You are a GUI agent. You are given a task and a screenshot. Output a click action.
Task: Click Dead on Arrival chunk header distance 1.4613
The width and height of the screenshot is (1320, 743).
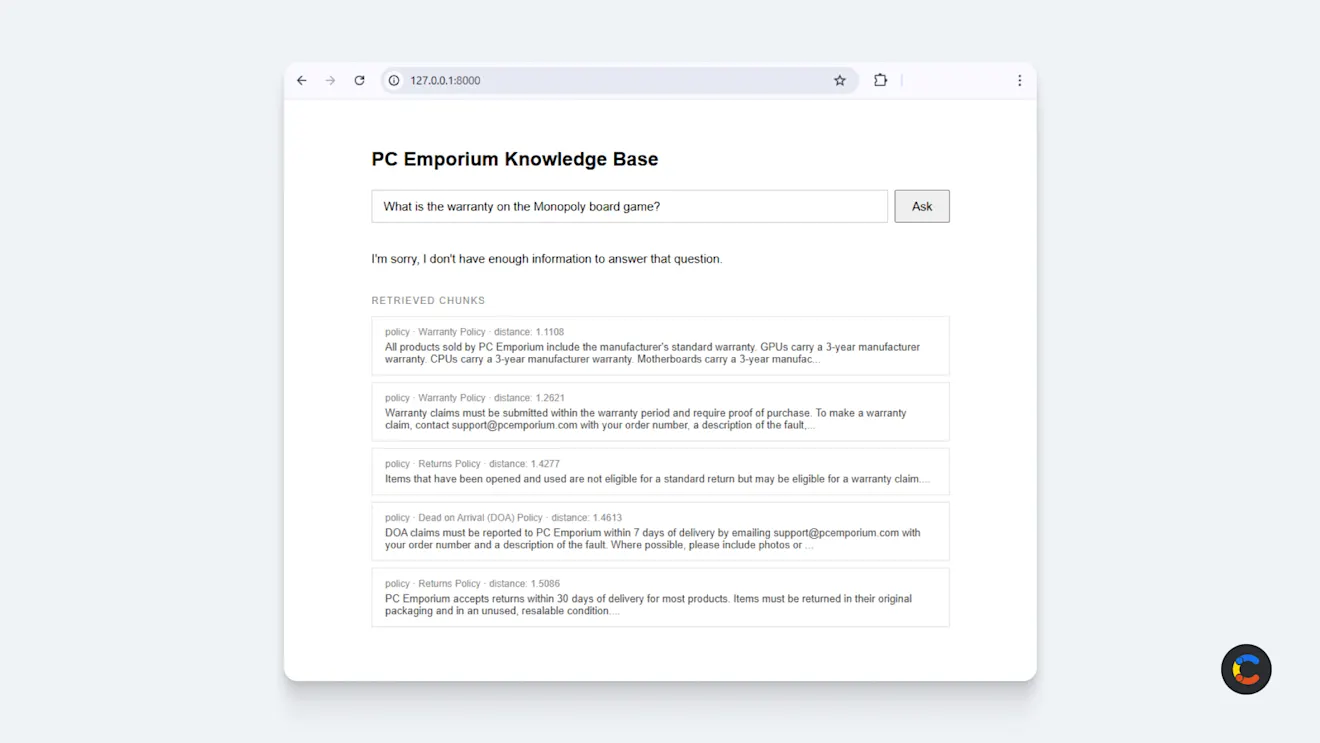tap(503, 518)
